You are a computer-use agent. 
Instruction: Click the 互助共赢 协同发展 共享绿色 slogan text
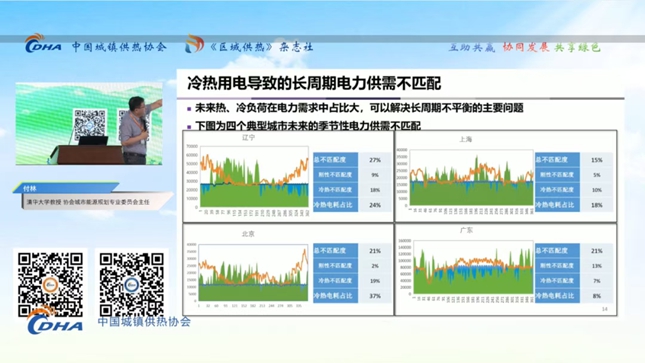click(524, 47)
